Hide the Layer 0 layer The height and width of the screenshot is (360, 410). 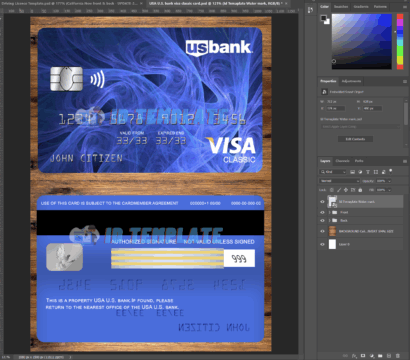322,244
